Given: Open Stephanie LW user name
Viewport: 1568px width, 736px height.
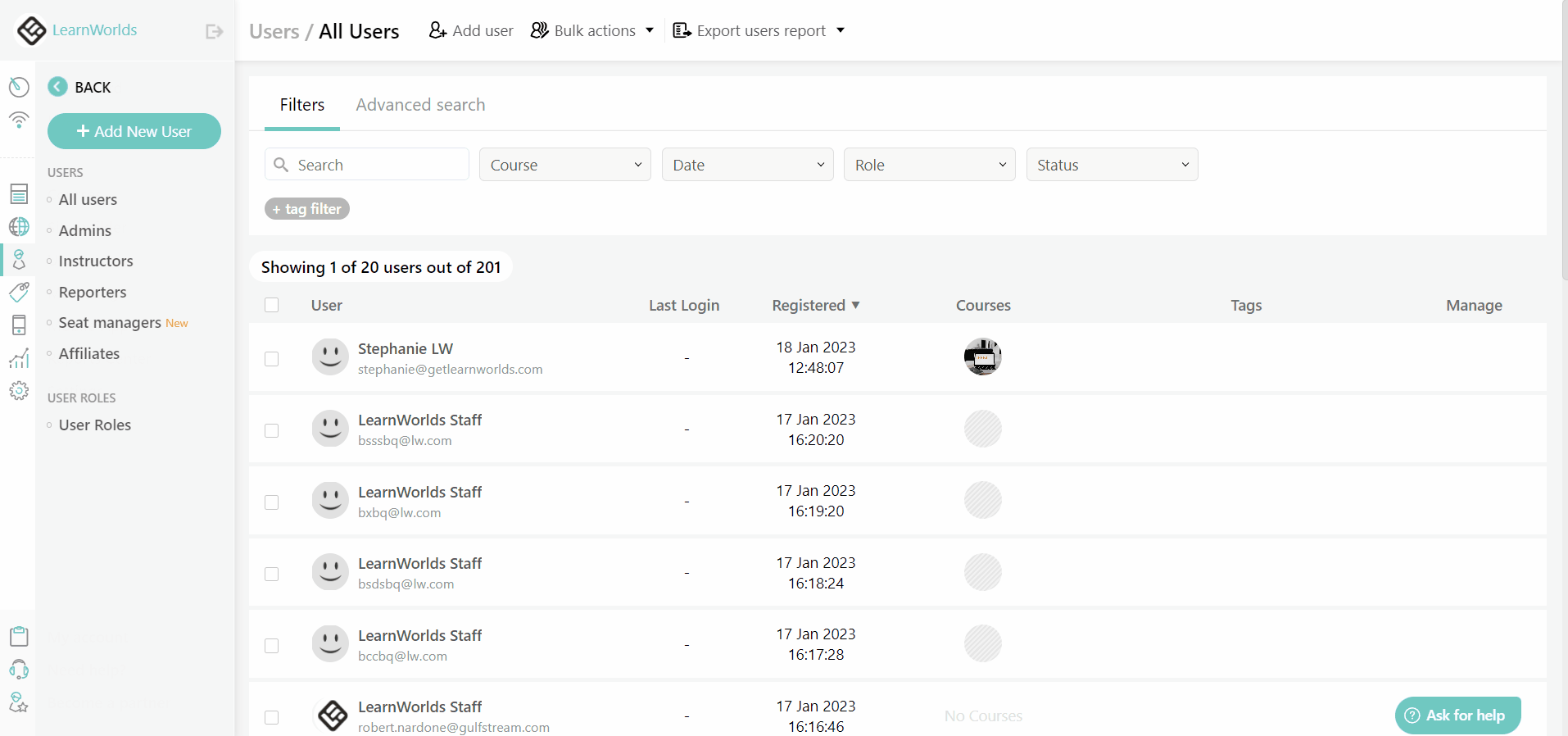Looking at the screenshot, I should [406, 348].
